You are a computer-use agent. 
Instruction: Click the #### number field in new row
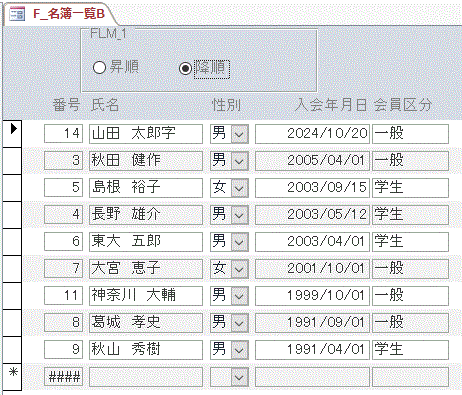pos(63,377)
